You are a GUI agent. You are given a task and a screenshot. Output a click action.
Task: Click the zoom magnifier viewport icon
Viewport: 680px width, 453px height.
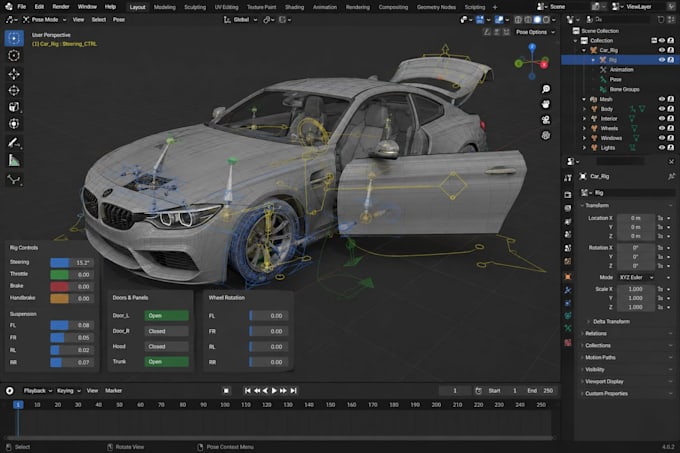[546, 89]
